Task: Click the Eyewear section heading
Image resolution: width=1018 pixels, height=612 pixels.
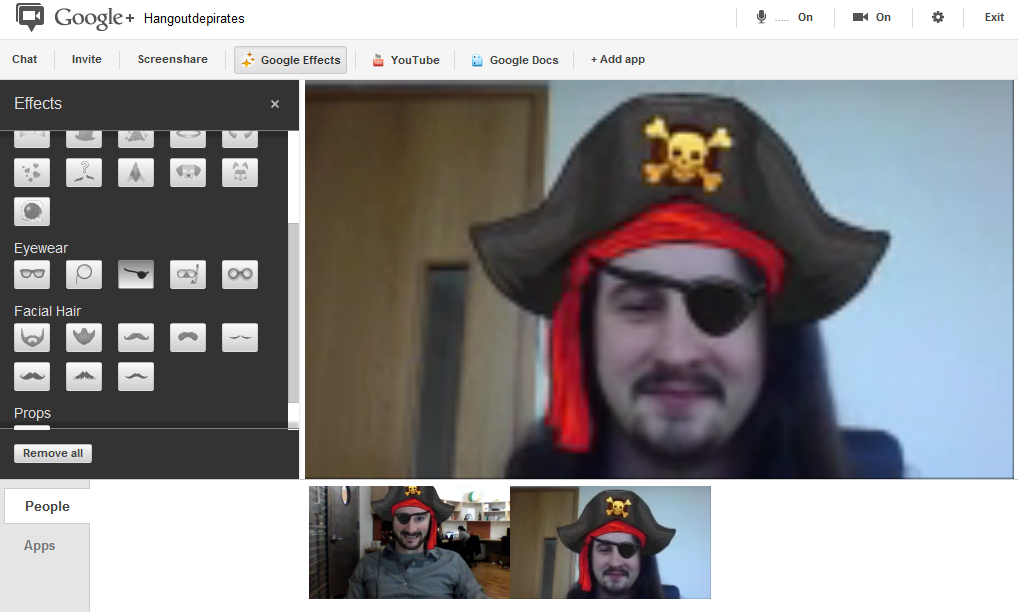Action: pyautogui.click(x=41, y=248)
